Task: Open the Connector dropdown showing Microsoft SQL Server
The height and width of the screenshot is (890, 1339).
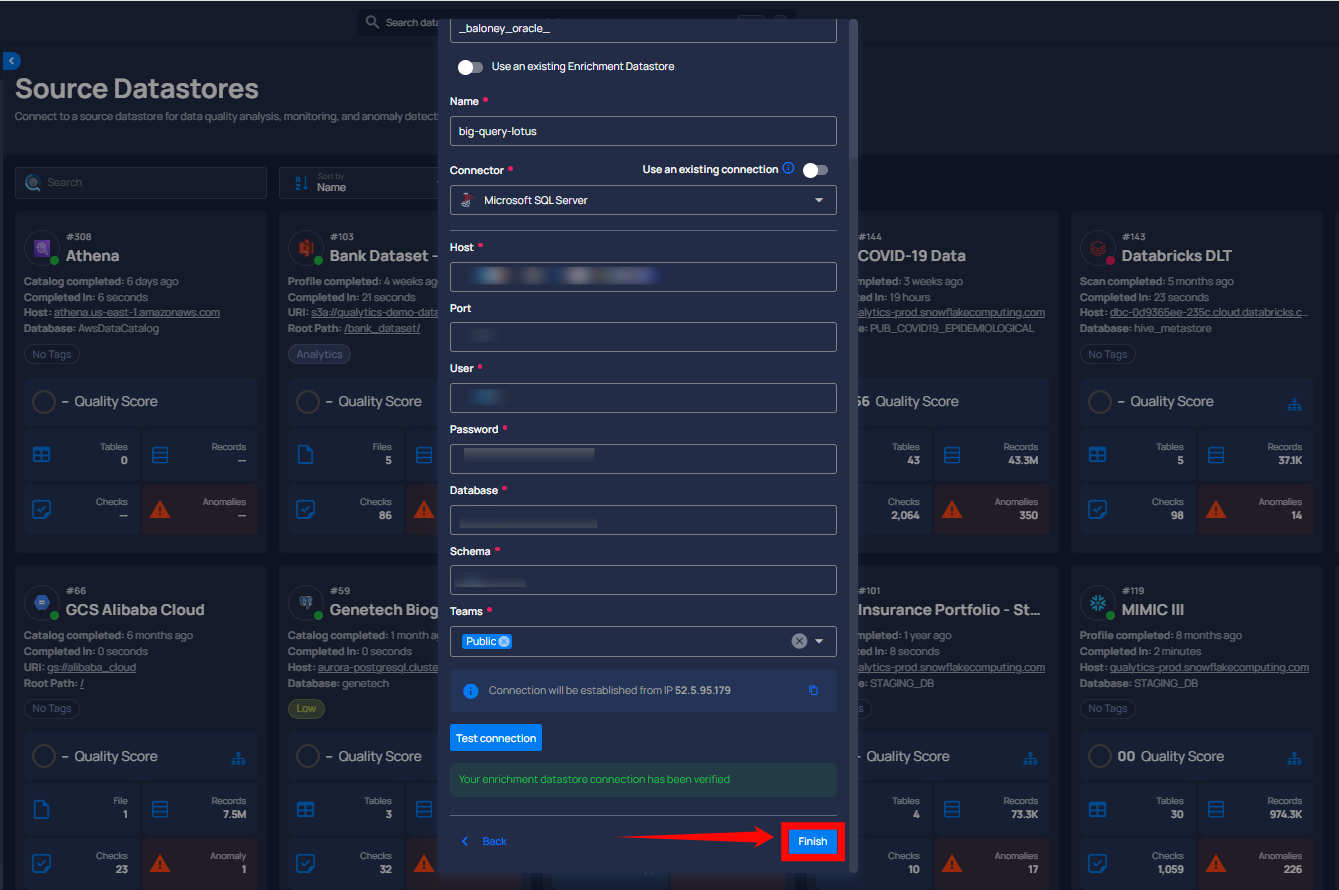Action: point(643,200)
